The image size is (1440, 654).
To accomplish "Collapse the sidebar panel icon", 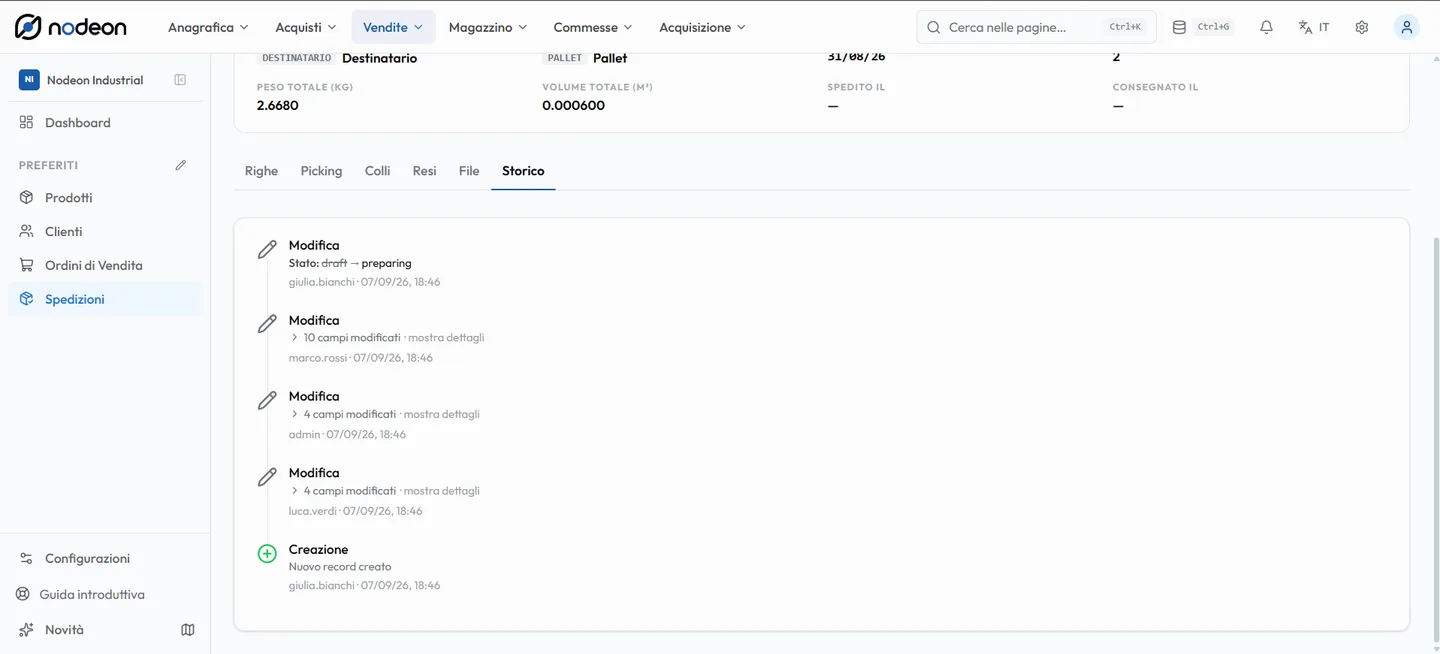I will coord(180,80).
